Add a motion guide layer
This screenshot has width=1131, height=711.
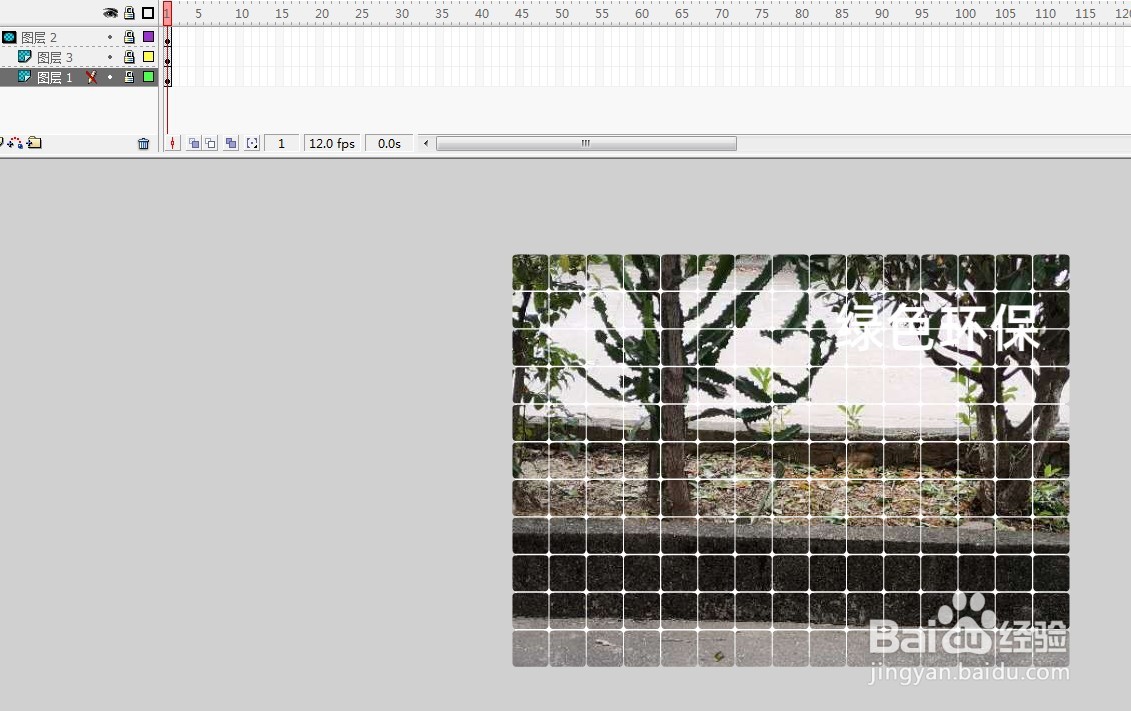coord(15,143)
